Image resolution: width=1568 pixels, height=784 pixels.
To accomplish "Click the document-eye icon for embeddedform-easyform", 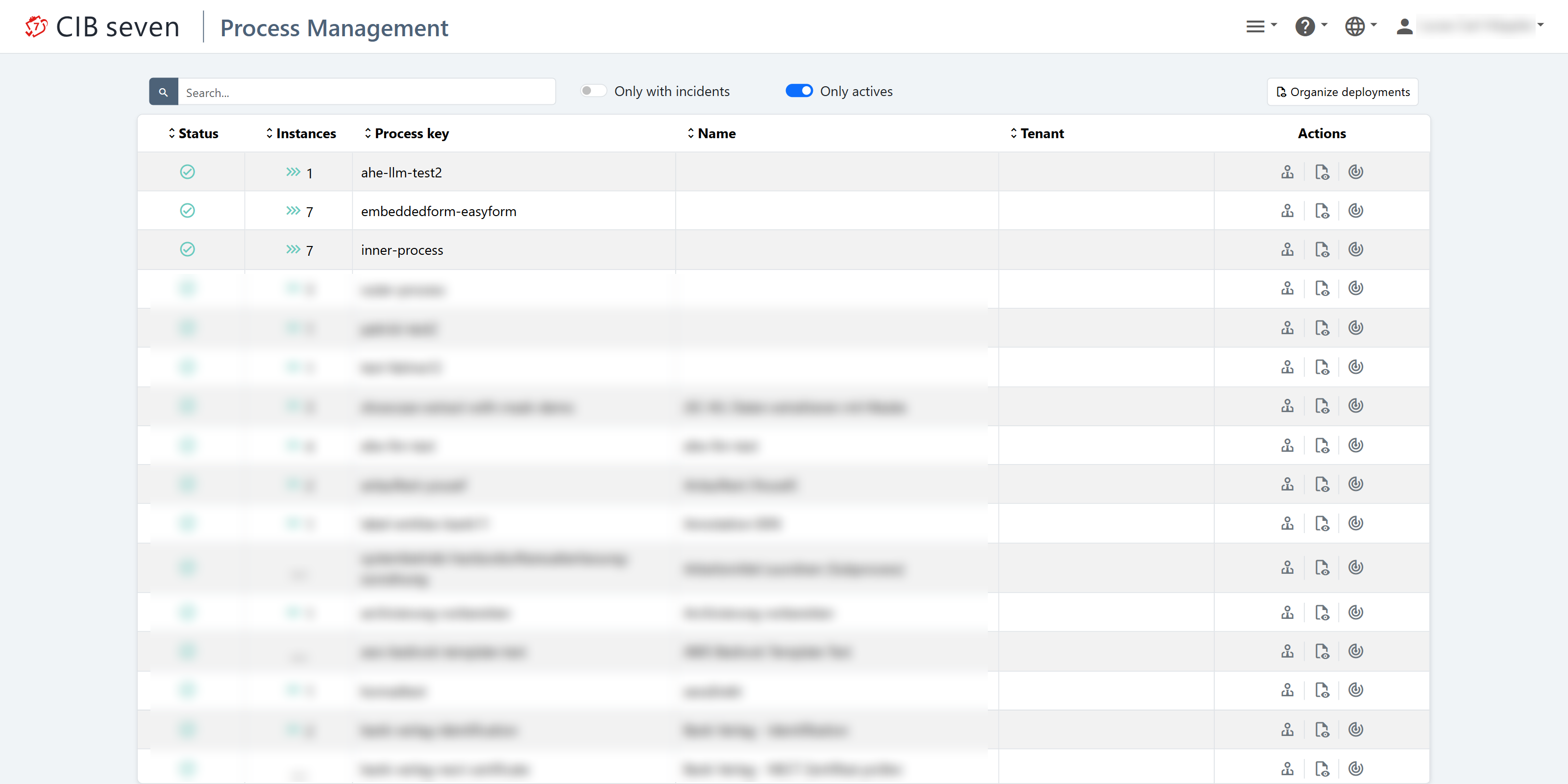I will pos(1322,211).
